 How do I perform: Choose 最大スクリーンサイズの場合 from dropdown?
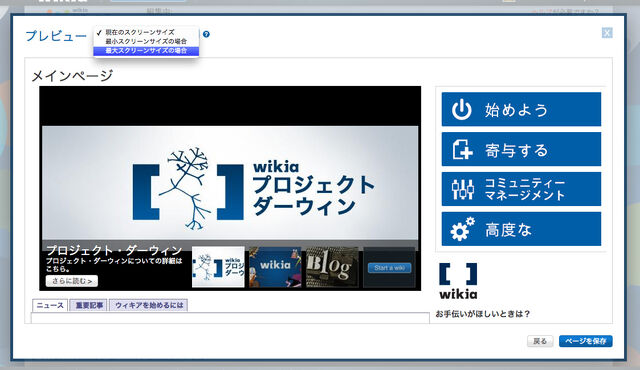click(x=146, y=51)
